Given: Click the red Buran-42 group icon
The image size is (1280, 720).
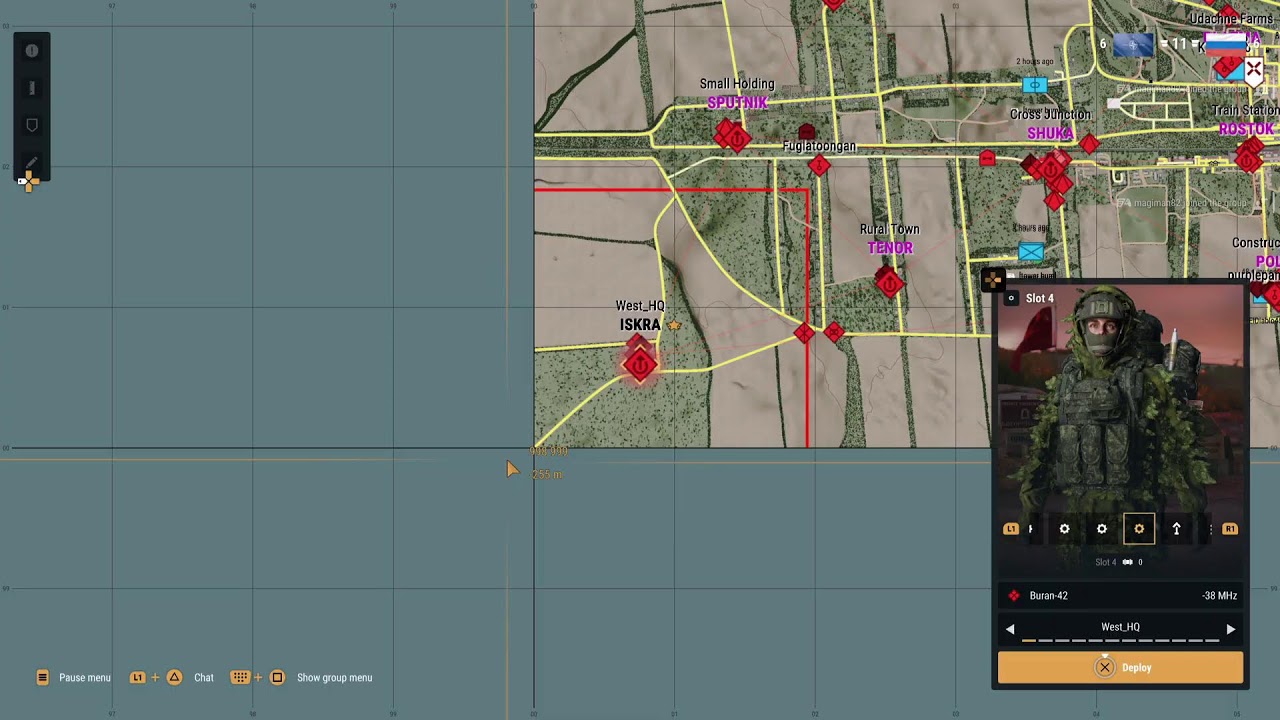Looking at the screenshot, I should tap(1014, 596).
